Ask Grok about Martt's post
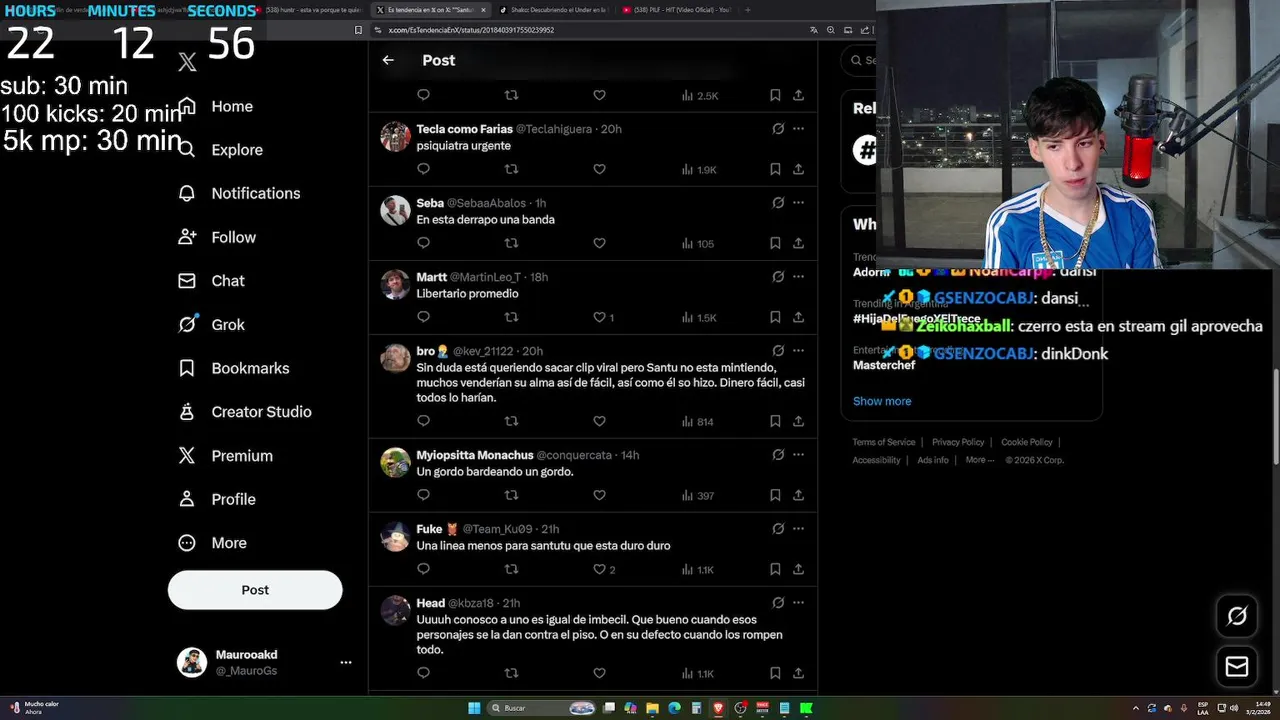This screenshot has width=1280, height=720. pyautogui.click(x=778, y=277)
